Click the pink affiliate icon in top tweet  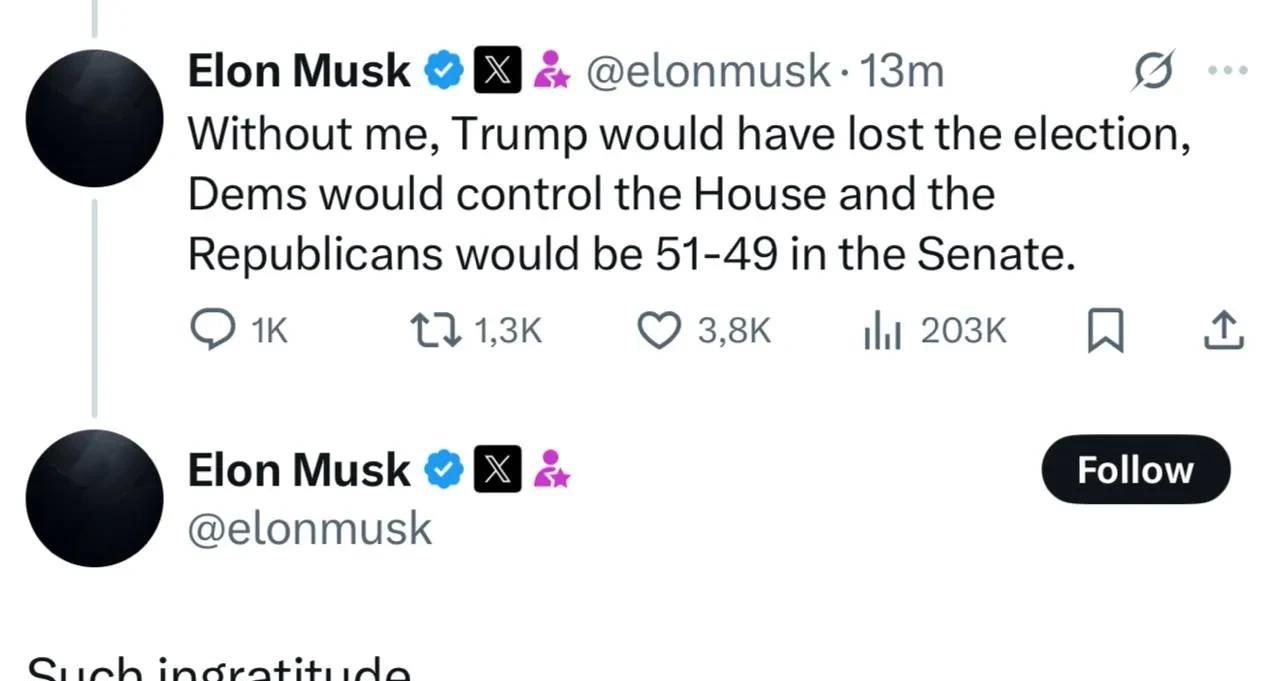pyautogui.click(x=551, y=71)
